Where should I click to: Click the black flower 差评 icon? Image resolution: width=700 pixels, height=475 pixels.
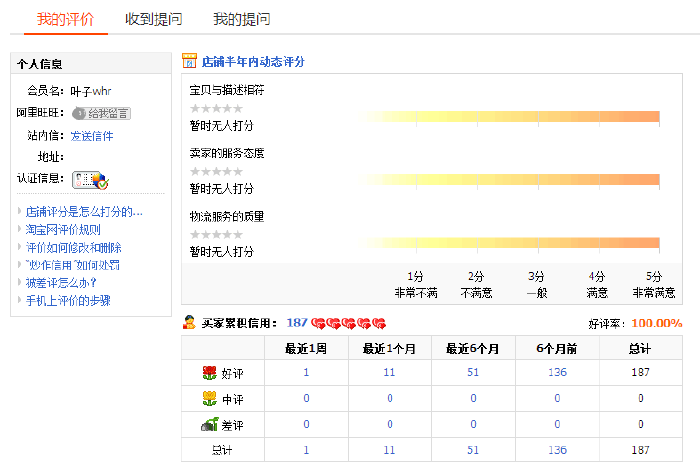(x=209, y=424)
